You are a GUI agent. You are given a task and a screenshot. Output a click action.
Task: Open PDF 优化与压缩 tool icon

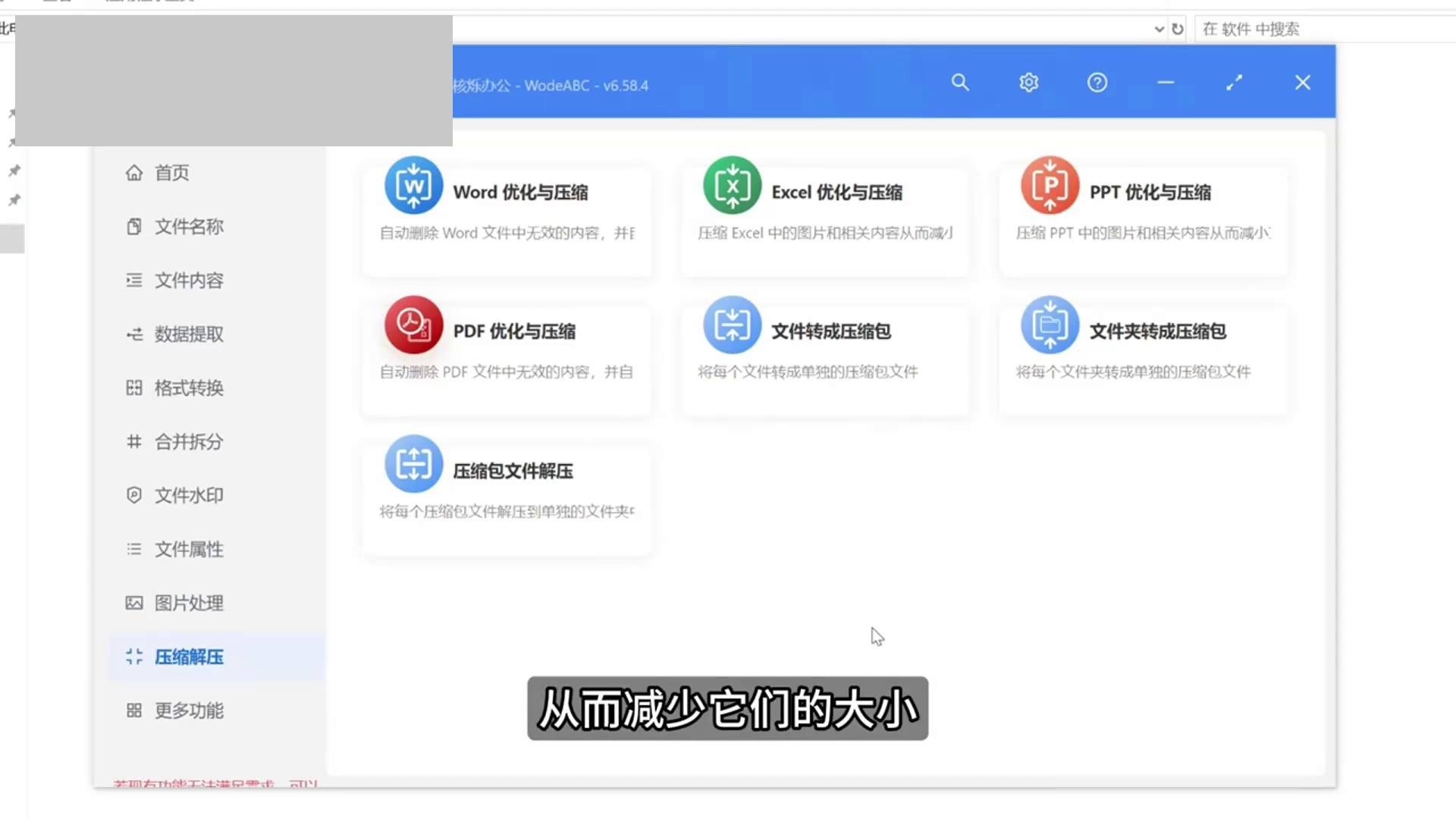(x=413, y=325)
